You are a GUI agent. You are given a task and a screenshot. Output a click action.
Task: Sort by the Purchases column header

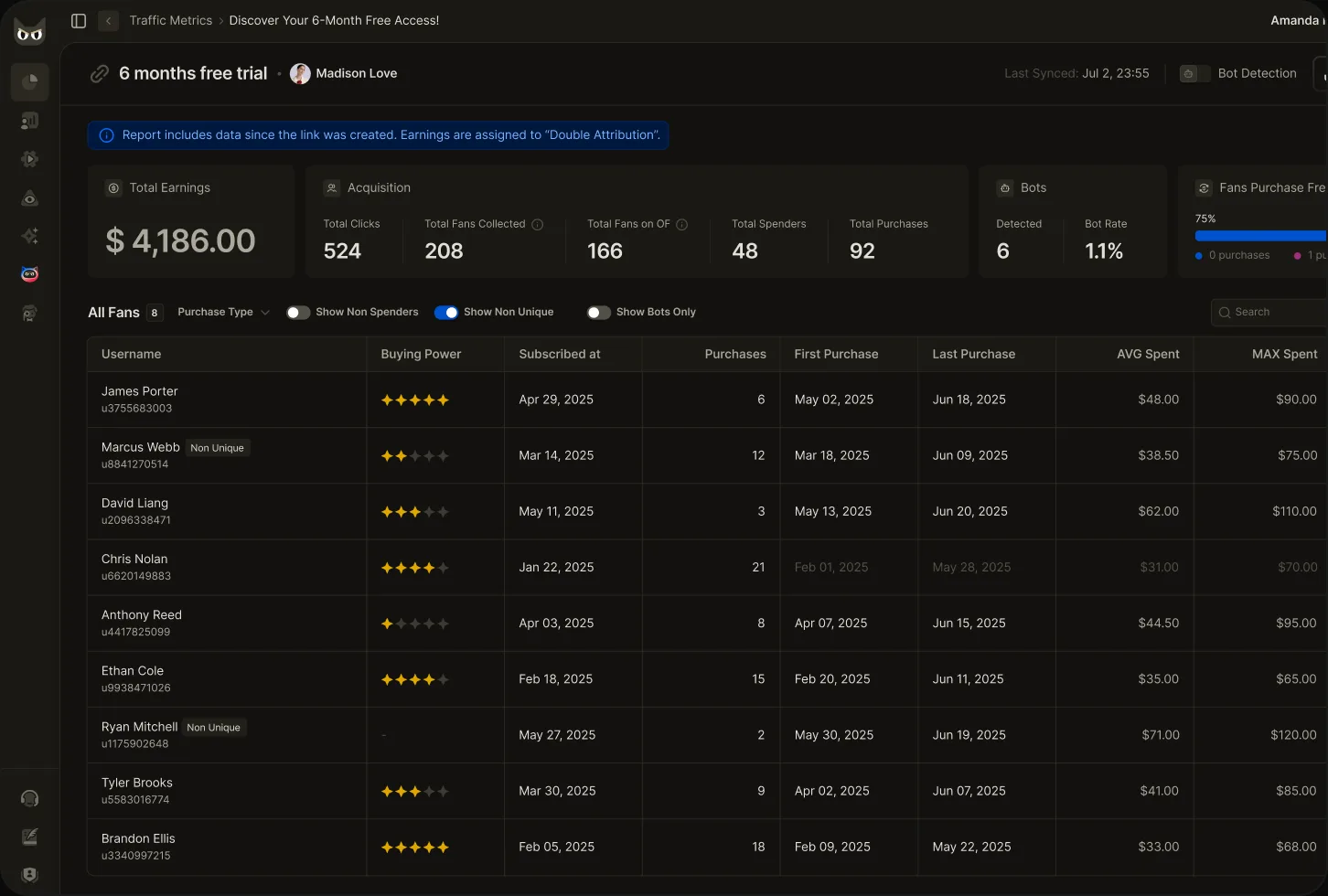pos(735,354)
